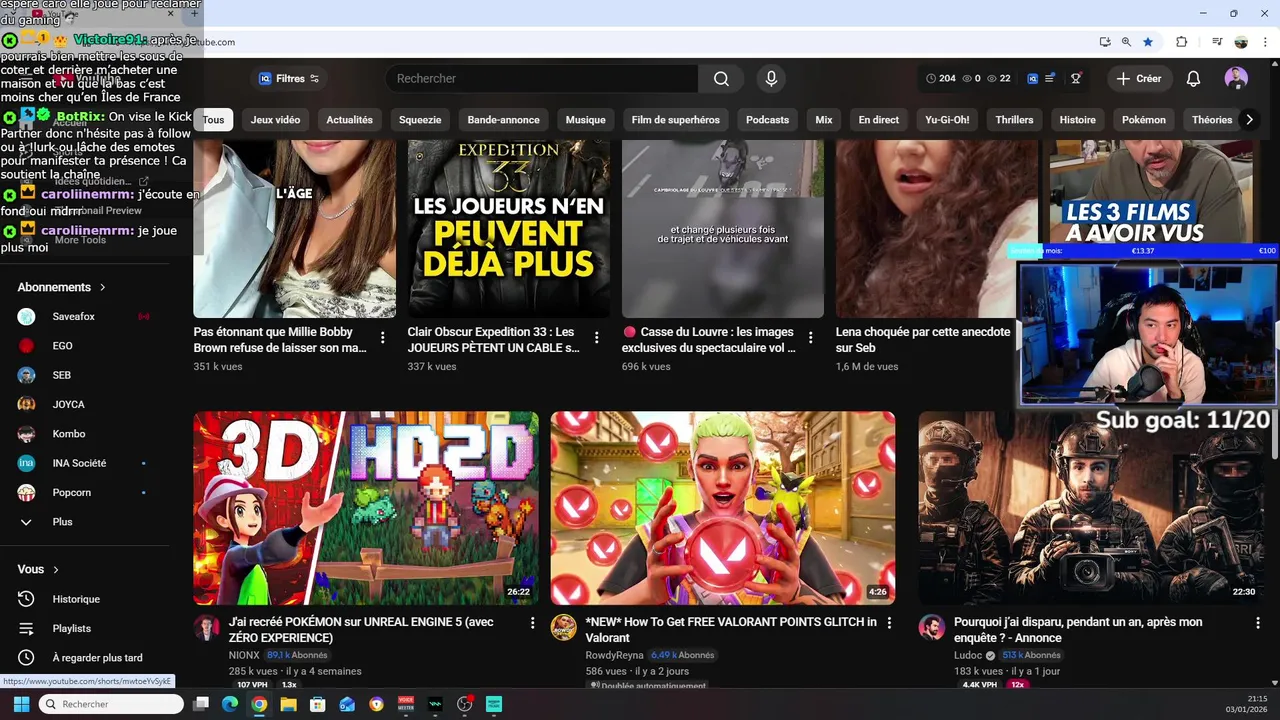1280x720 pixels.
Task: Select the Film de superhéros chip
Action: pos(675,120)
